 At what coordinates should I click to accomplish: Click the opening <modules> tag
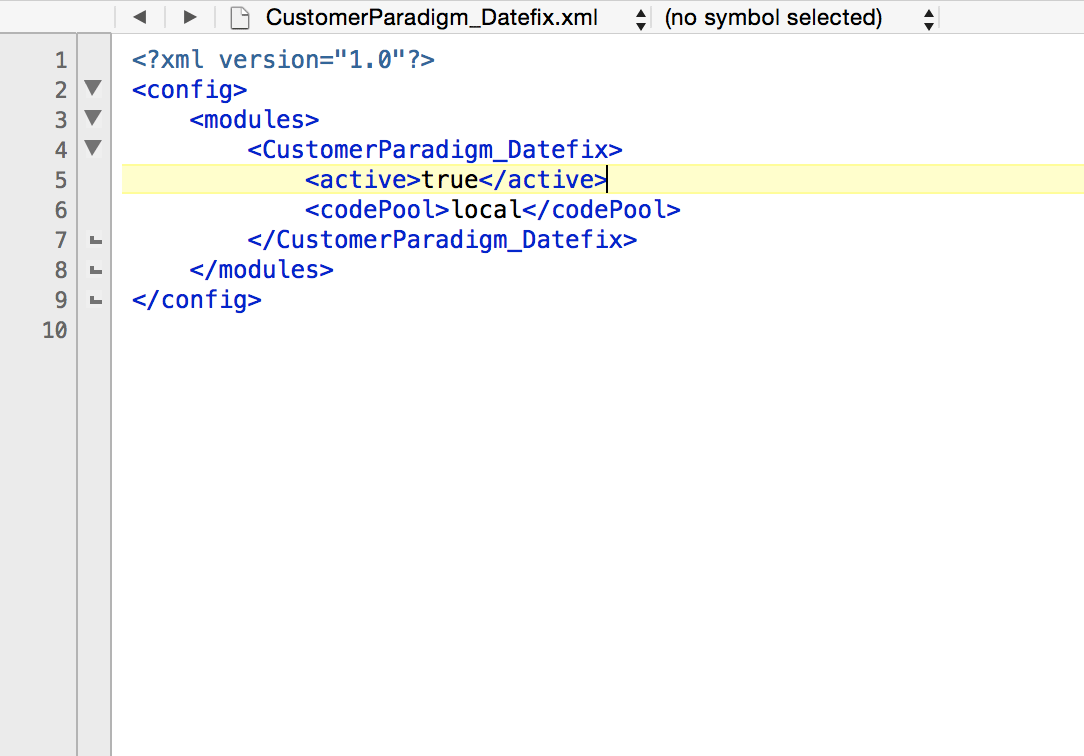click(254, 120)
